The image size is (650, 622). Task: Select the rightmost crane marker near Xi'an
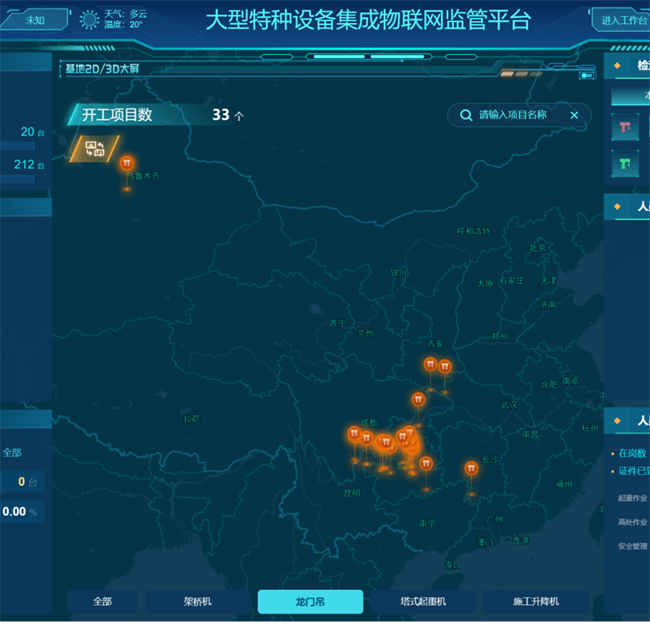(x=445, y=367)
